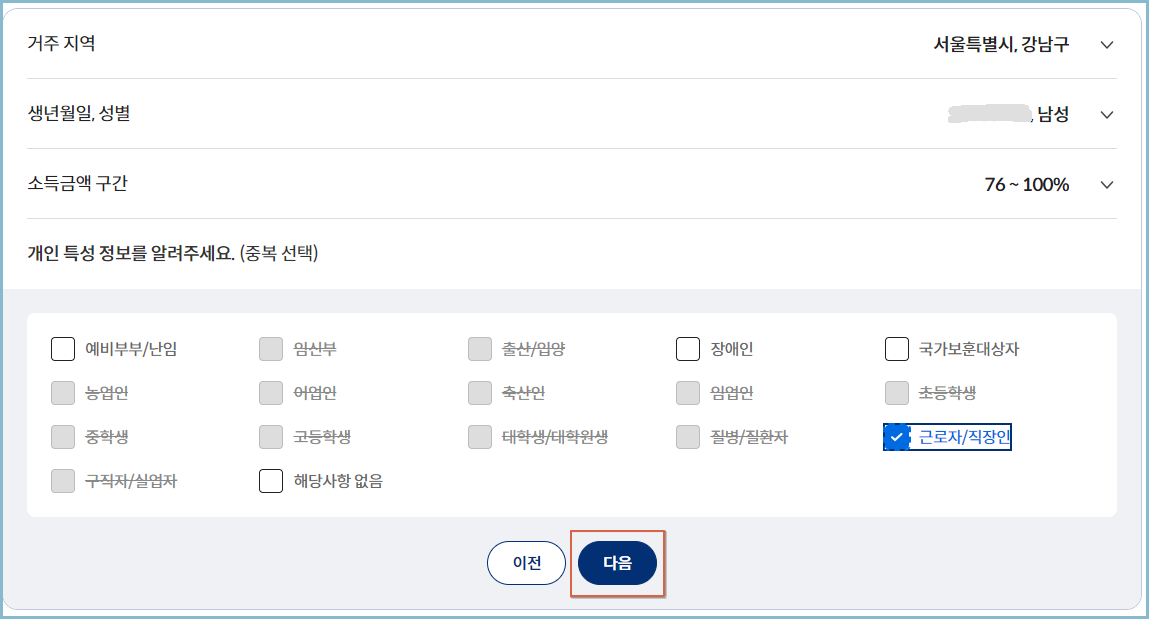Check the 예비부부/난임 checkbox
The width and height of the screenshot is (1149, 619).
(63, 349)
